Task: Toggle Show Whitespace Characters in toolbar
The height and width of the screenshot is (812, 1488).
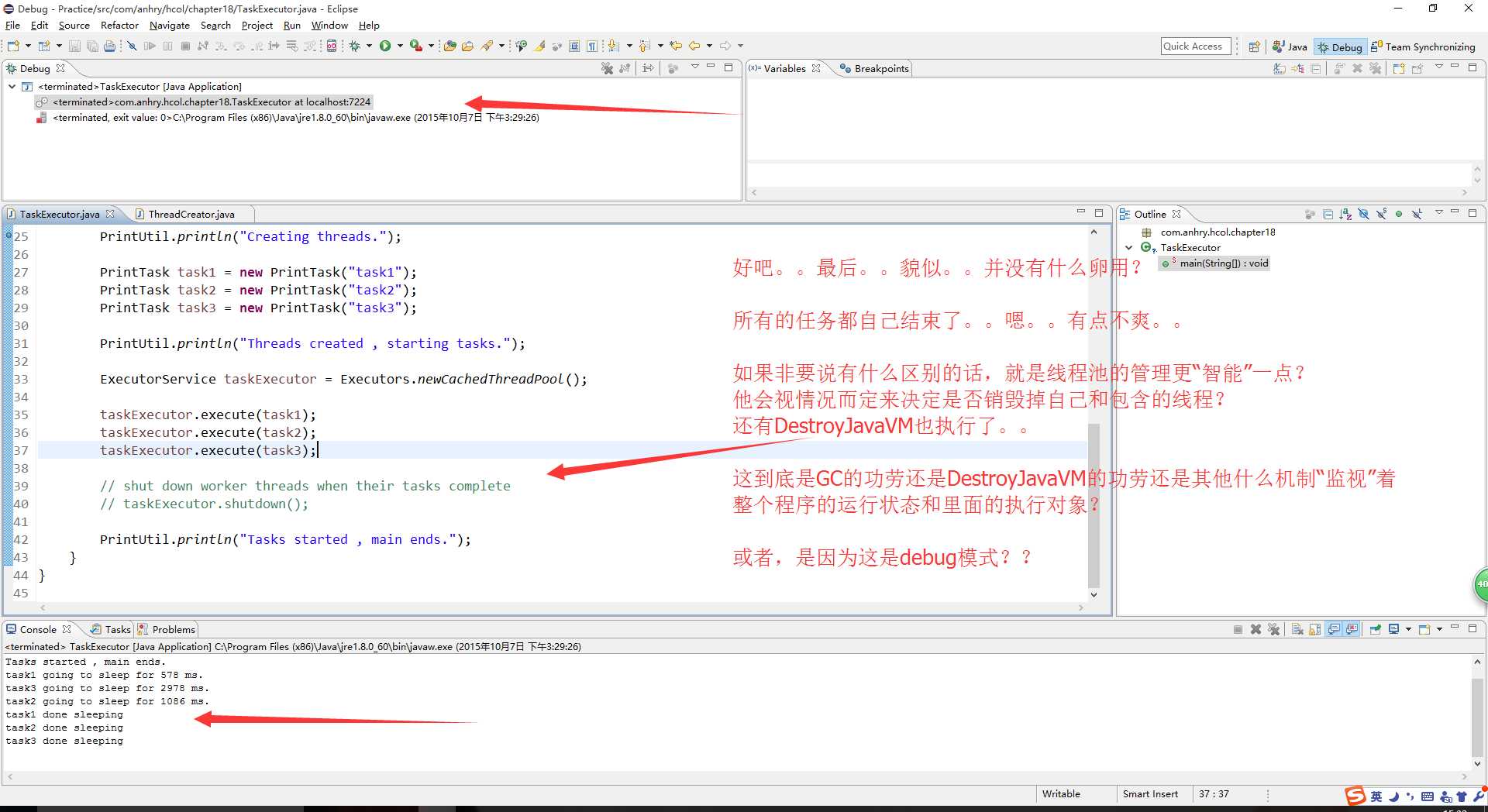Action: coord(591,46)
